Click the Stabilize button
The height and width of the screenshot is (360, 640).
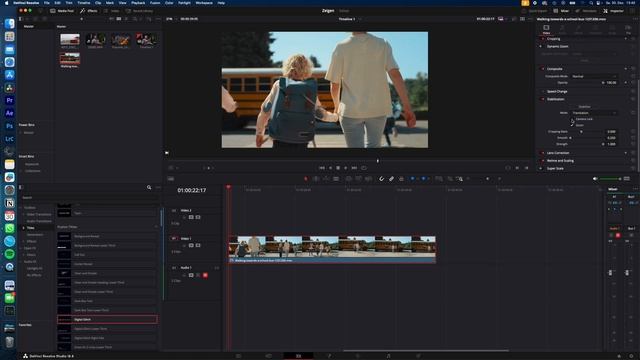click(x=584, y=107)
